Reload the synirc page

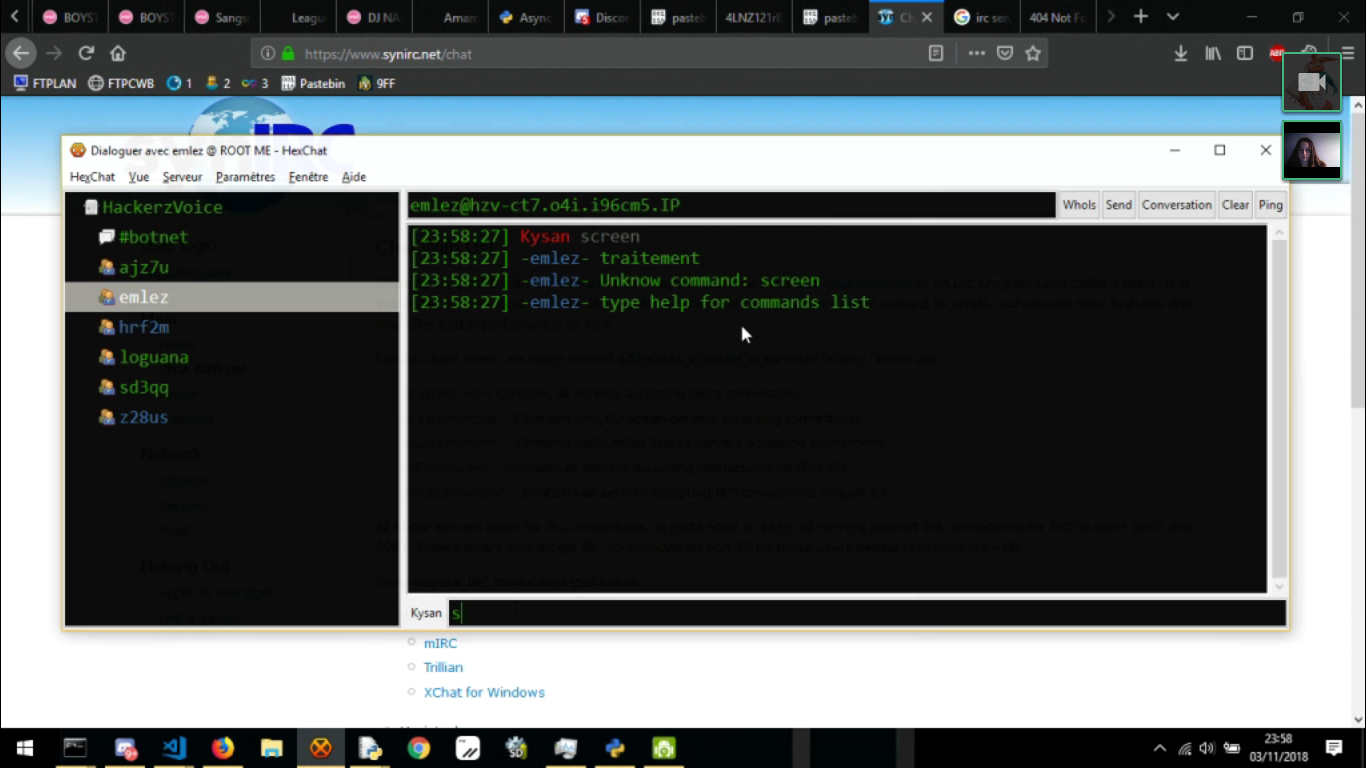click(86, 53)
